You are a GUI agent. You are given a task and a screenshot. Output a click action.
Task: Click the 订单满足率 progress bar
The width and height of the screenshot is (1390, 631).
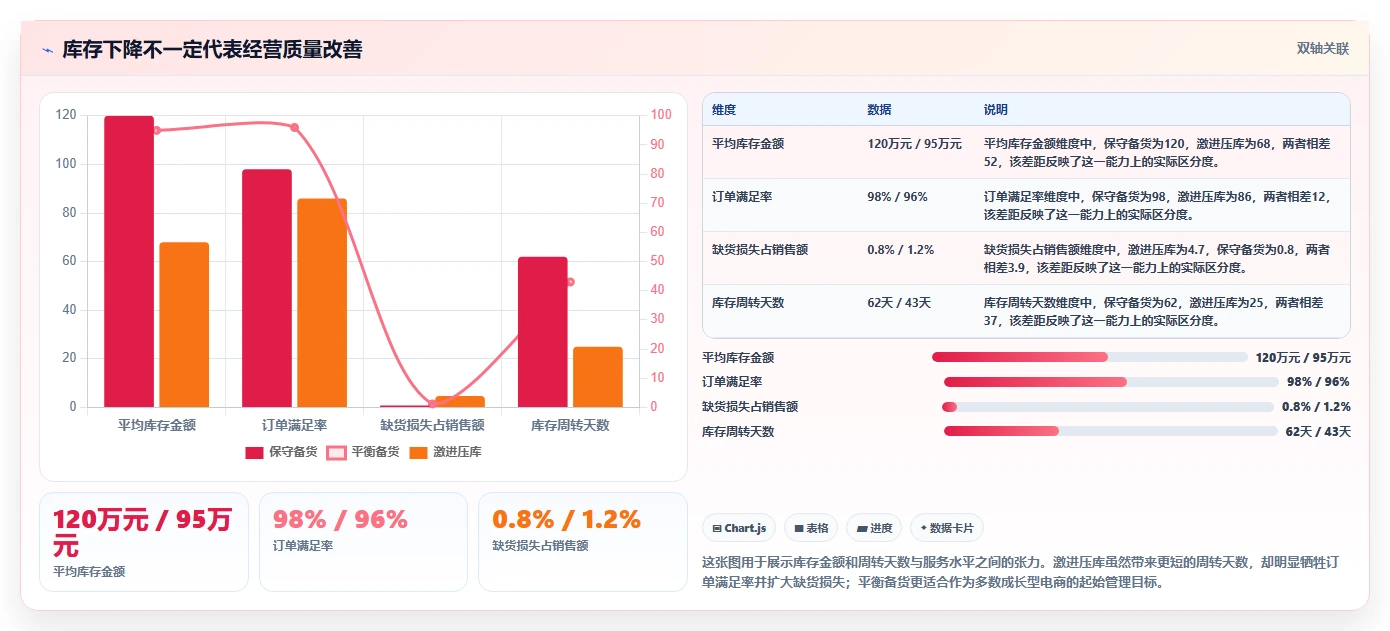click(x=1111, y=382)
